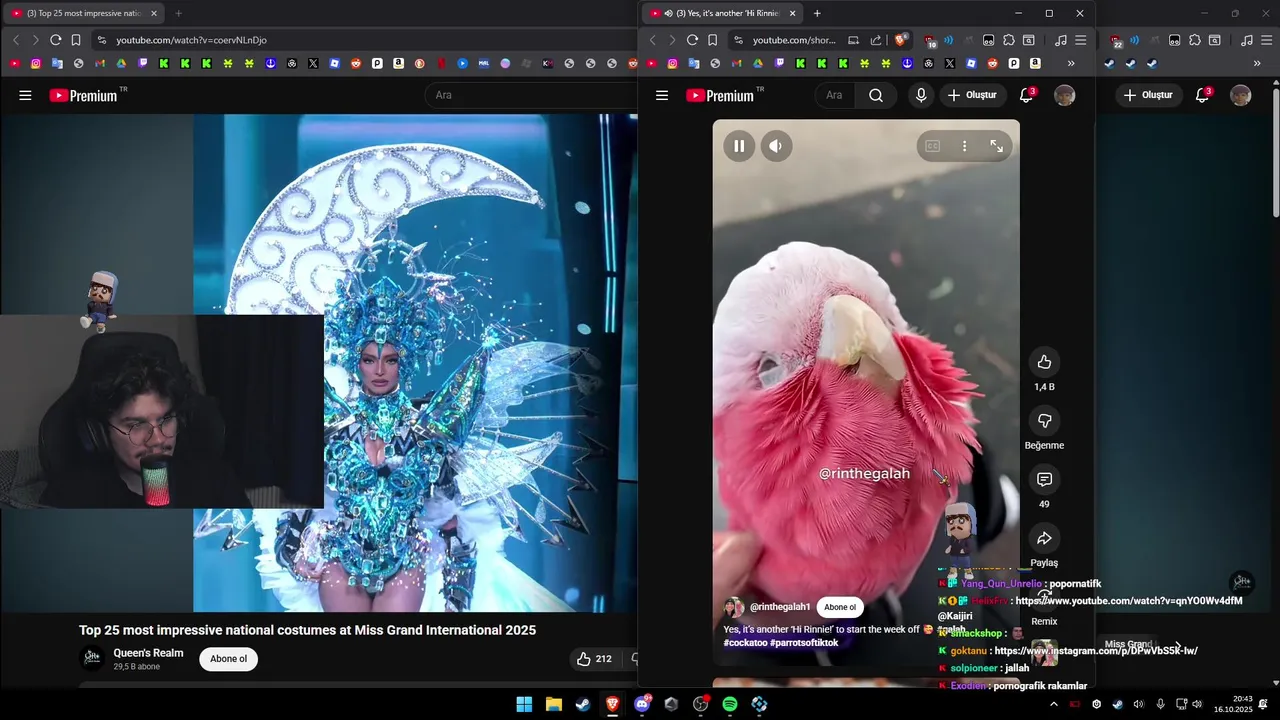Expand hidden bookmarks chevron in Shorts window
Image resolution: width=1280 pixels, height=720 pixels.
[x=1071, y=63]
